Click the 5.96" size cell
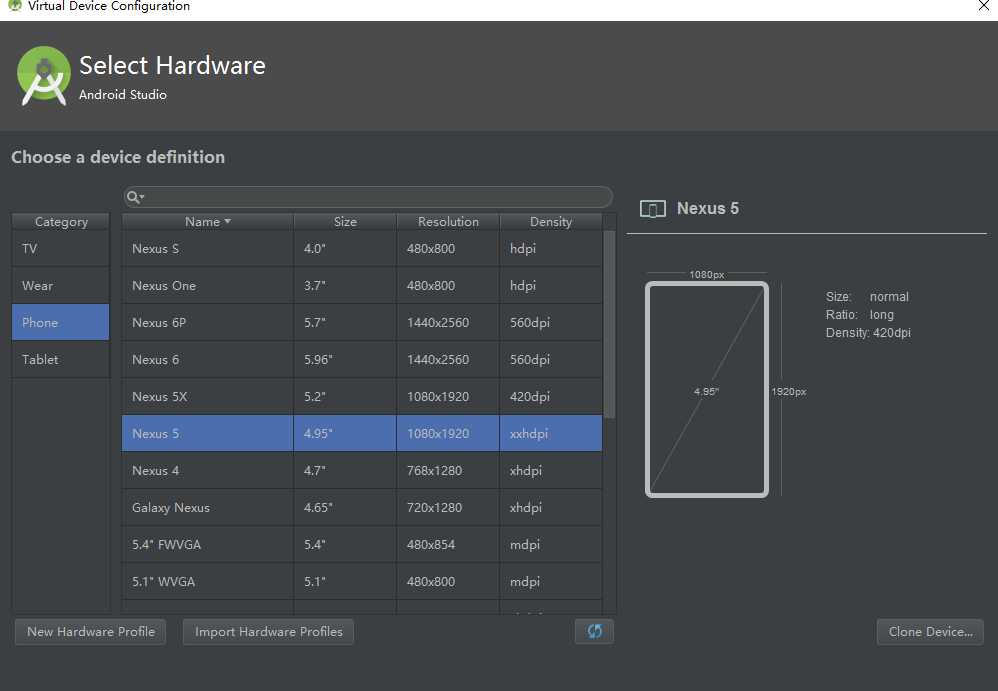Image resolution: width=998 pixels, height=691 pixels. tap(345, 359)
